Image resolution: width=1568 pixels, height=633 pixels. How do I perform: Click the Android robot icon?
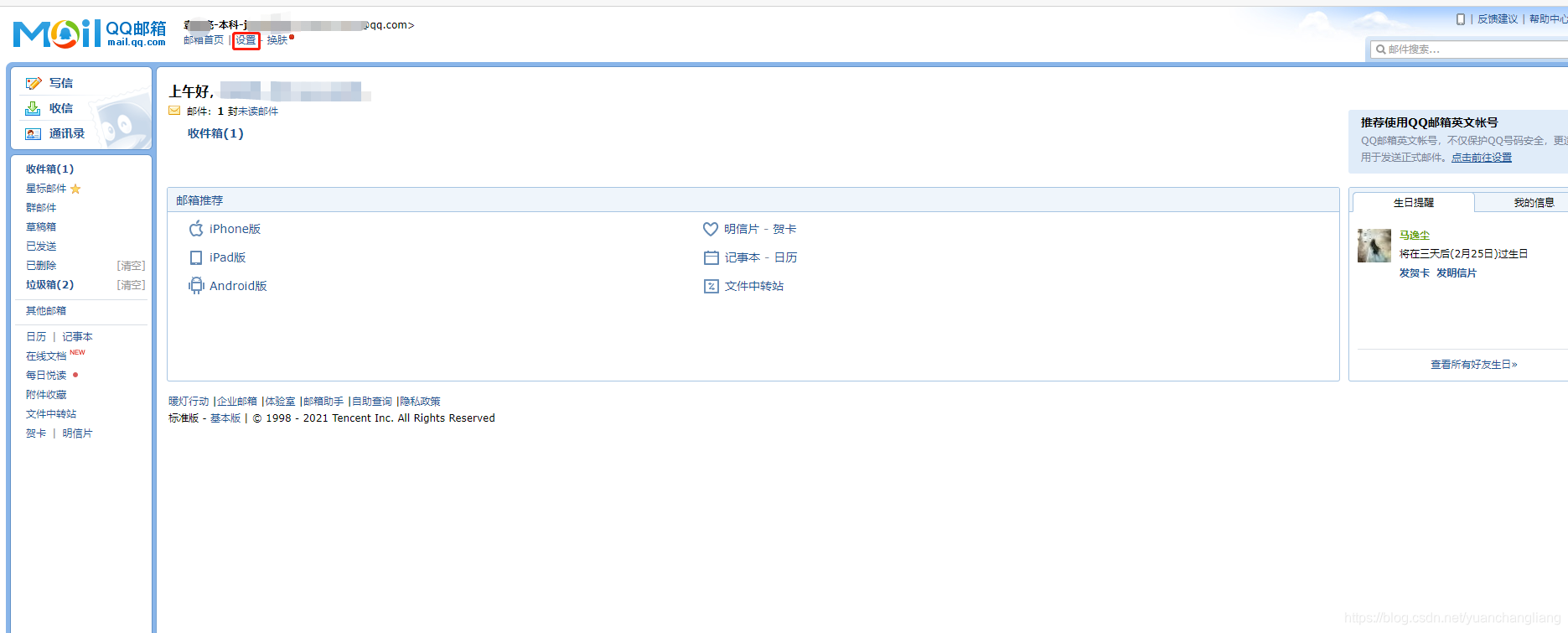196,286
